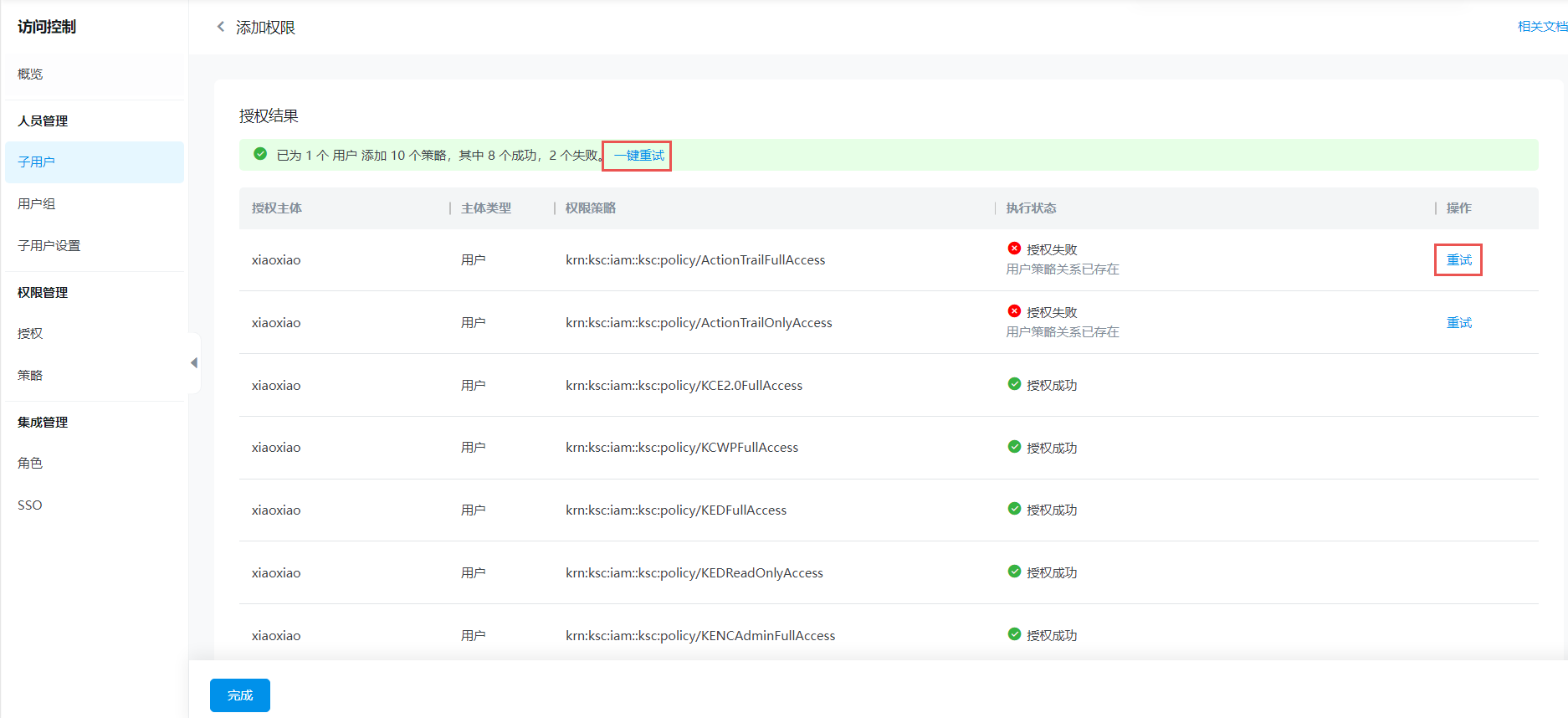1568x718 pixels.
Task: Open the 相关文档 link
Action: (1541, 27)
